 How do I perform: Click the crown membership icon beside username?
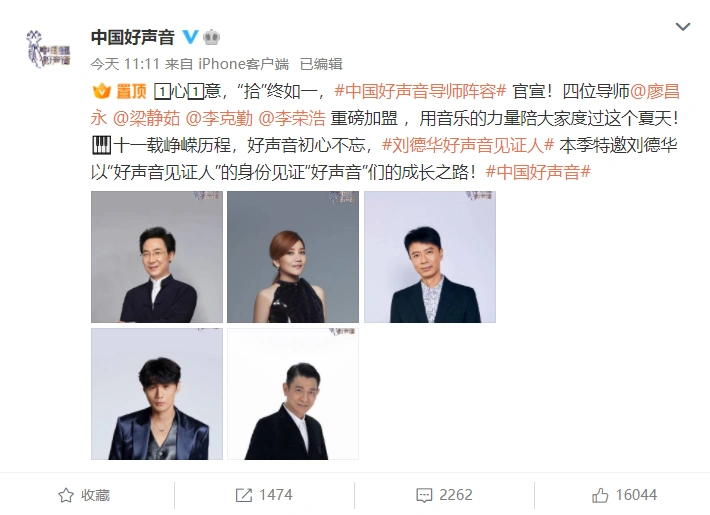click(211, 37)
